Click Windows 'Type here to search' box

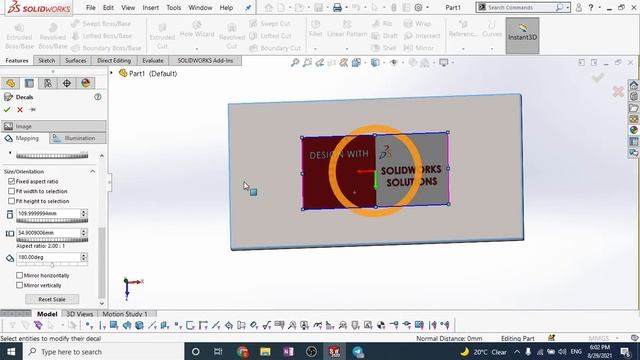(x=104, y=351)
